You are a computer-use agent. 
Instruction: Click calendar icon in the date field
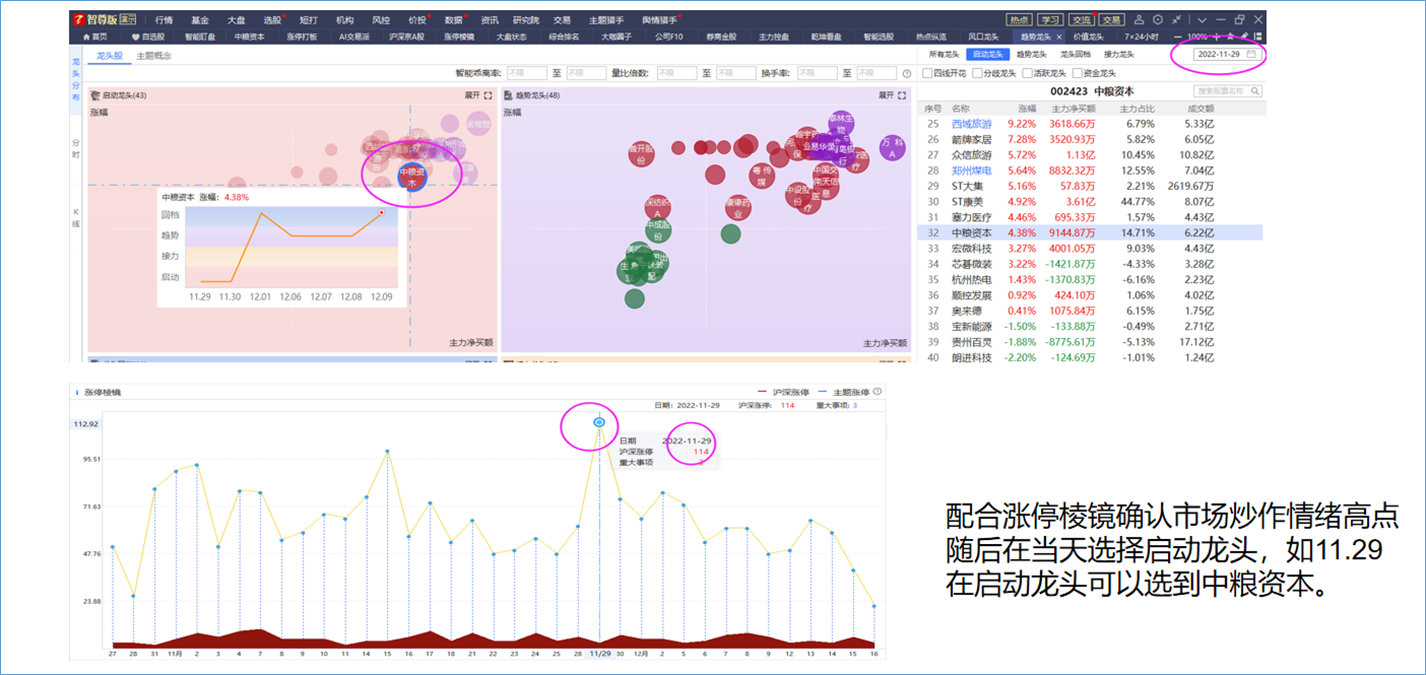tap(1251, 54)
